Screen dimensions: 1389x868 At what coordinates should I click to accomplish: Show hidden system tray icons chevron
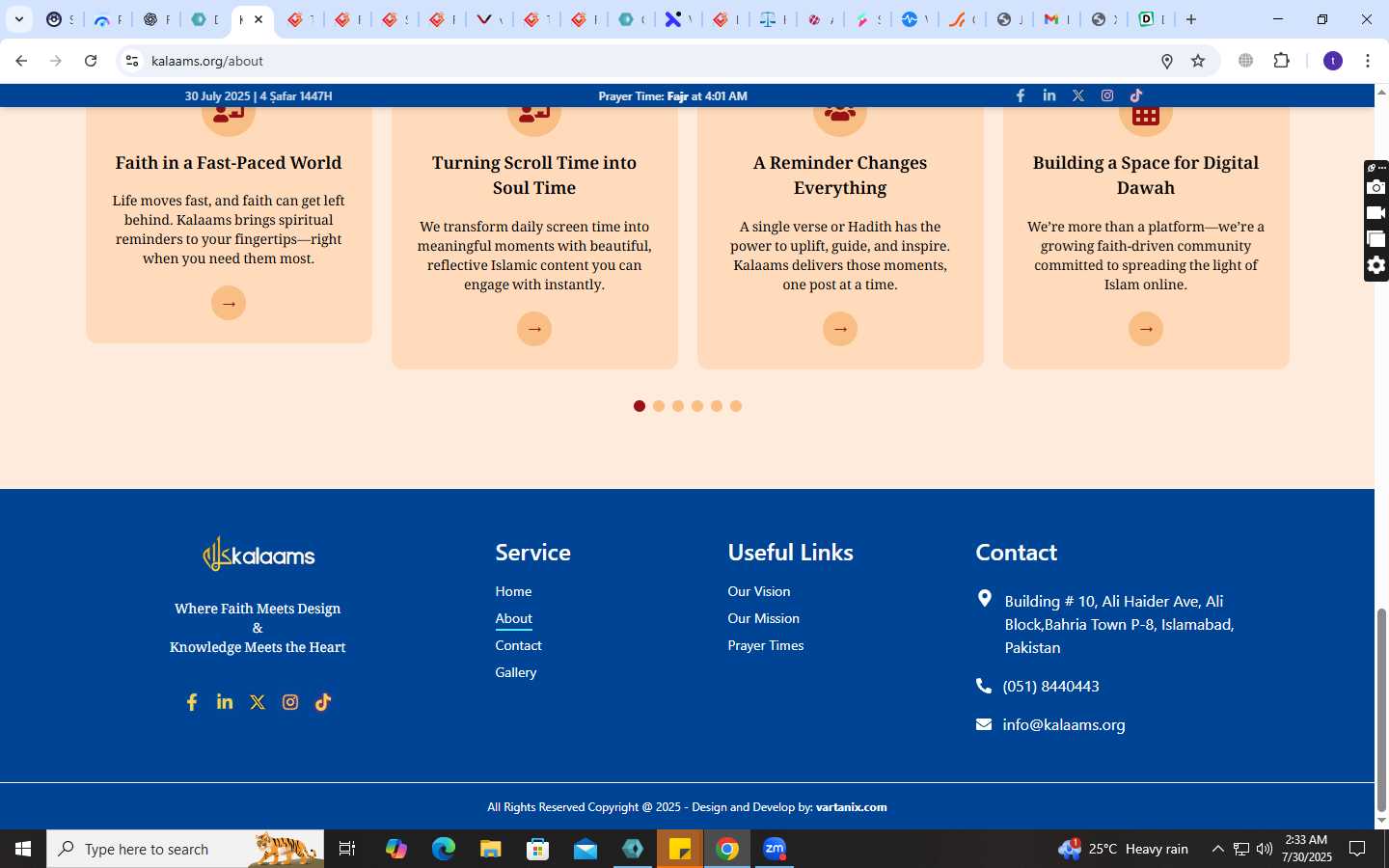tap(1217, 849)
